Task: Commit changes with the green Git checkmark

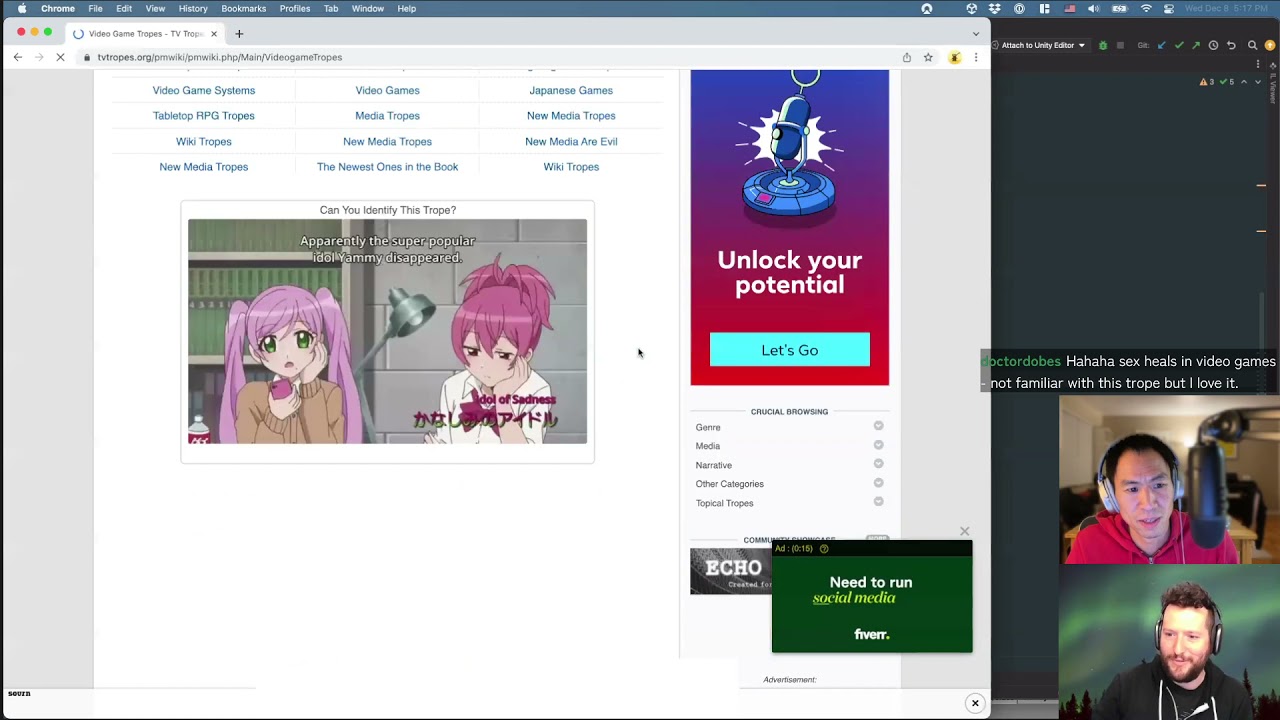Action: [x=1179, y=45]
